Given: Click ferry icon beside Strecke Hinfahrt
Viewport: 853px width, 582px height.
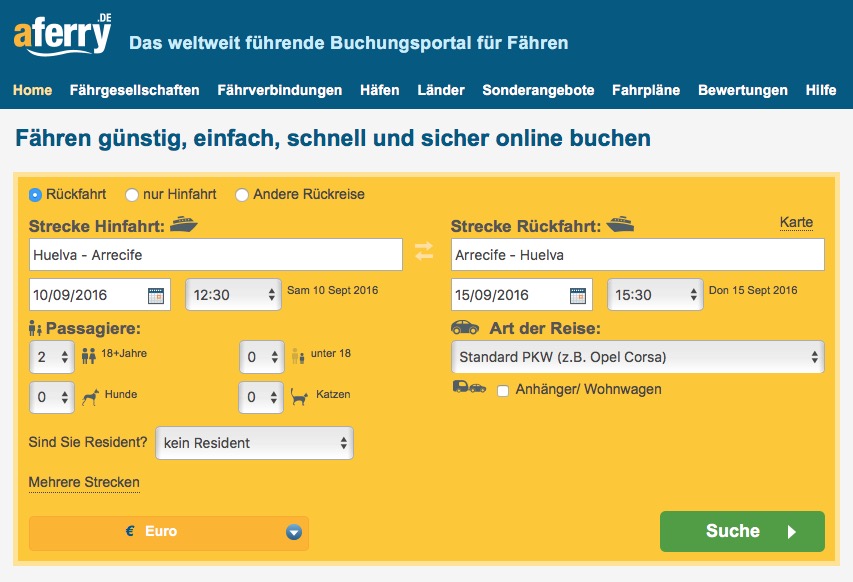Looking at the screenshot, I should click(x=184, y=225).
